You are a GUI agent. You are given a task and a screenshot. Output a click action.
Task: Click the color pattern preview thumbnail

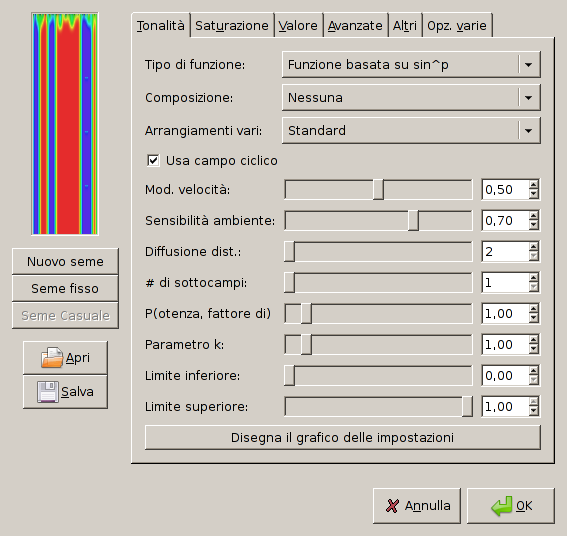click(x=65, y=124)
